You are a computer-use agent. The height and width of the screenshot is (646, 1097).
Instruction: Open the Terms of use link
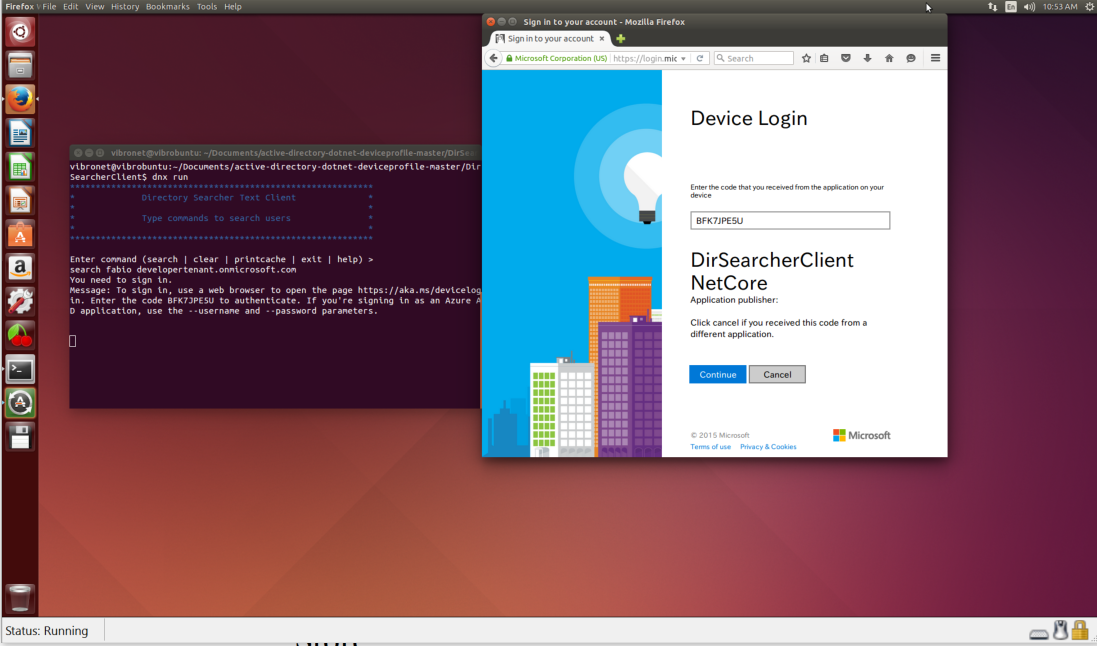[710, 447]
